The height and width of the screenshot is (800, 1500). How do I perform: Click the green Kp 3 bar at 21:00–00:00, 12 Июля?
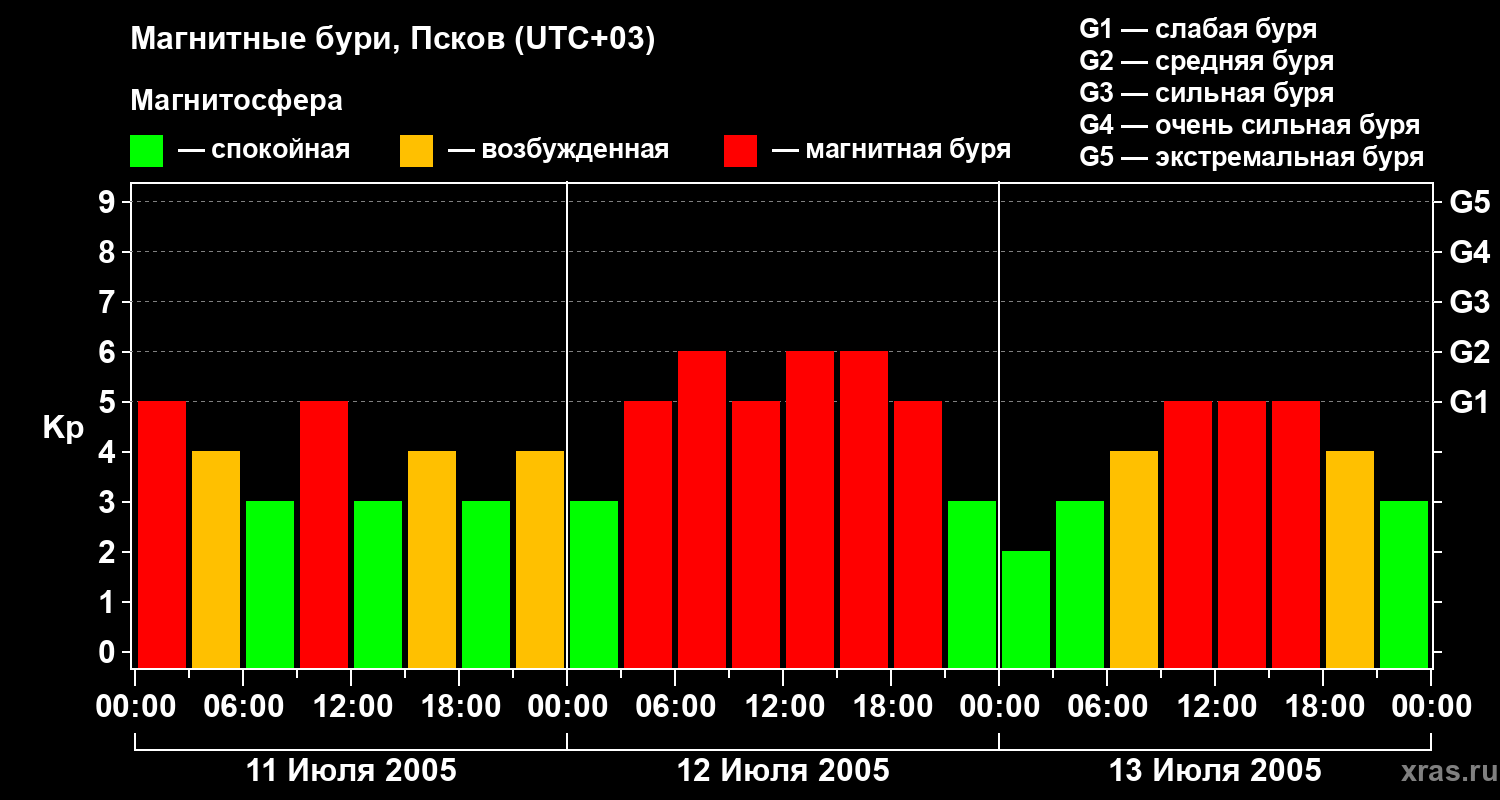coord(972,584)
